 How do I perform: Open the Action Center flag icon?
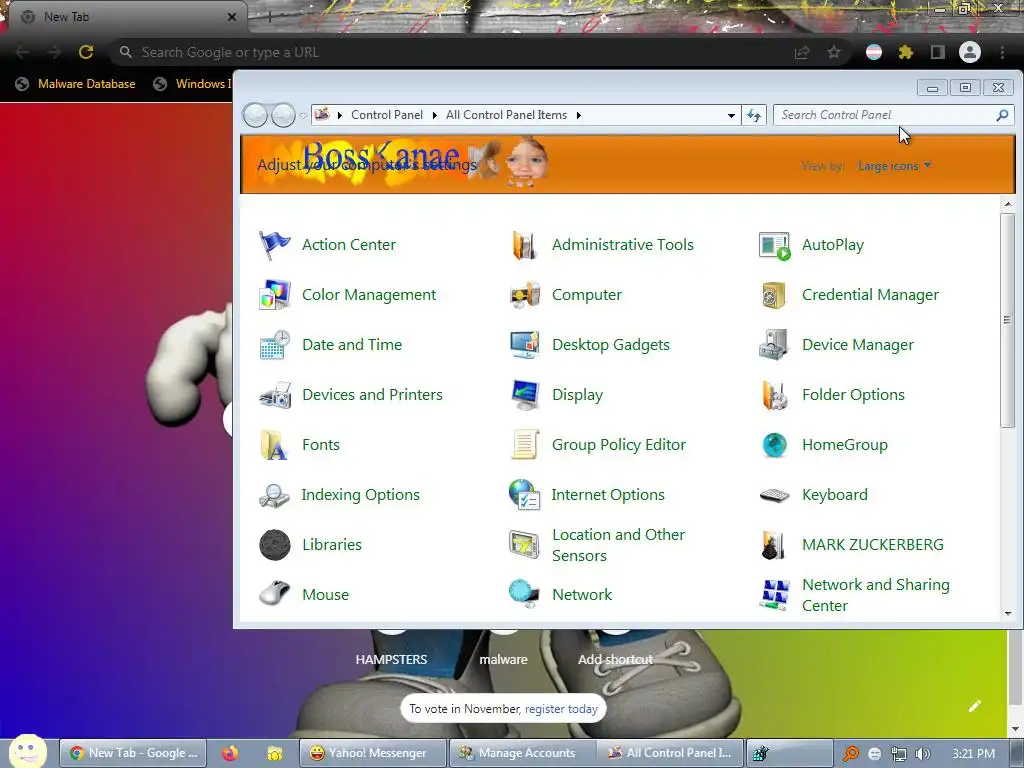pos(274,245)
